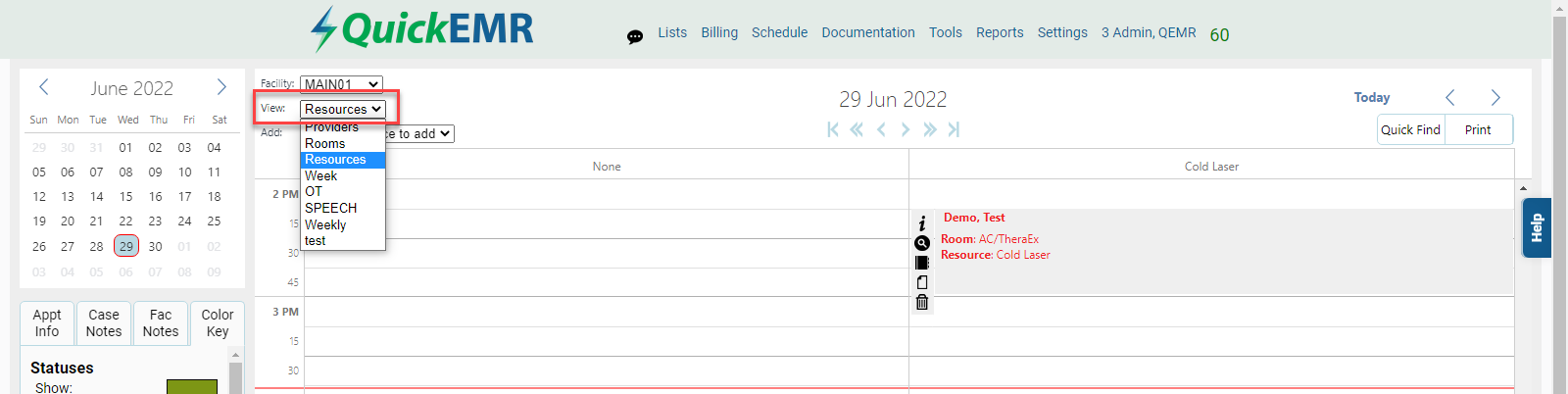Open the Billing menu
The width and height of the screenshot is (1568, 394).
[x=719, y=32]
